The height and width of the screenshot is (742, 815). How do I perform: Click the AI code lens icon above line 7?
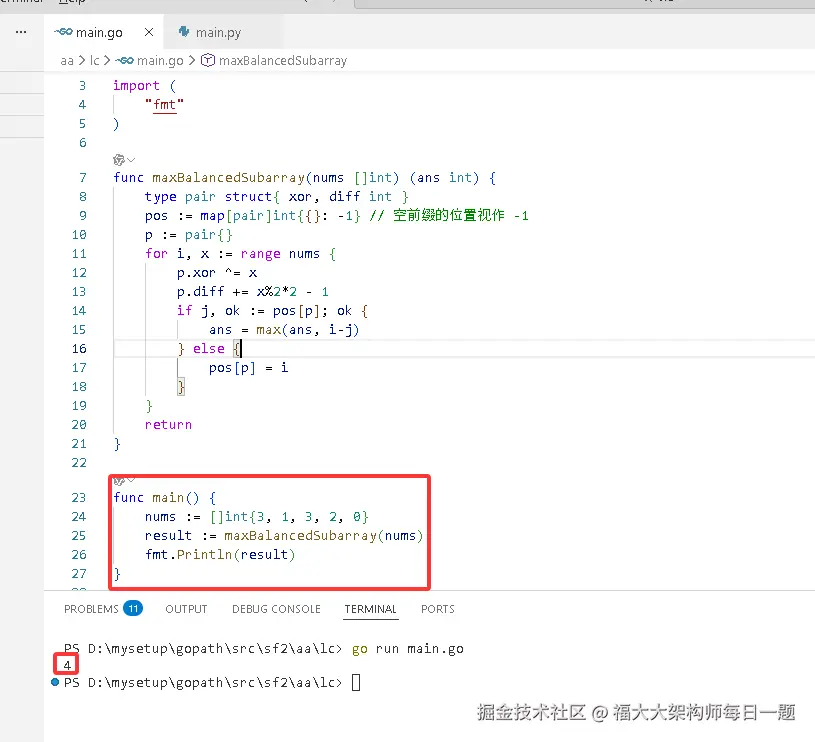click(119, 160)
